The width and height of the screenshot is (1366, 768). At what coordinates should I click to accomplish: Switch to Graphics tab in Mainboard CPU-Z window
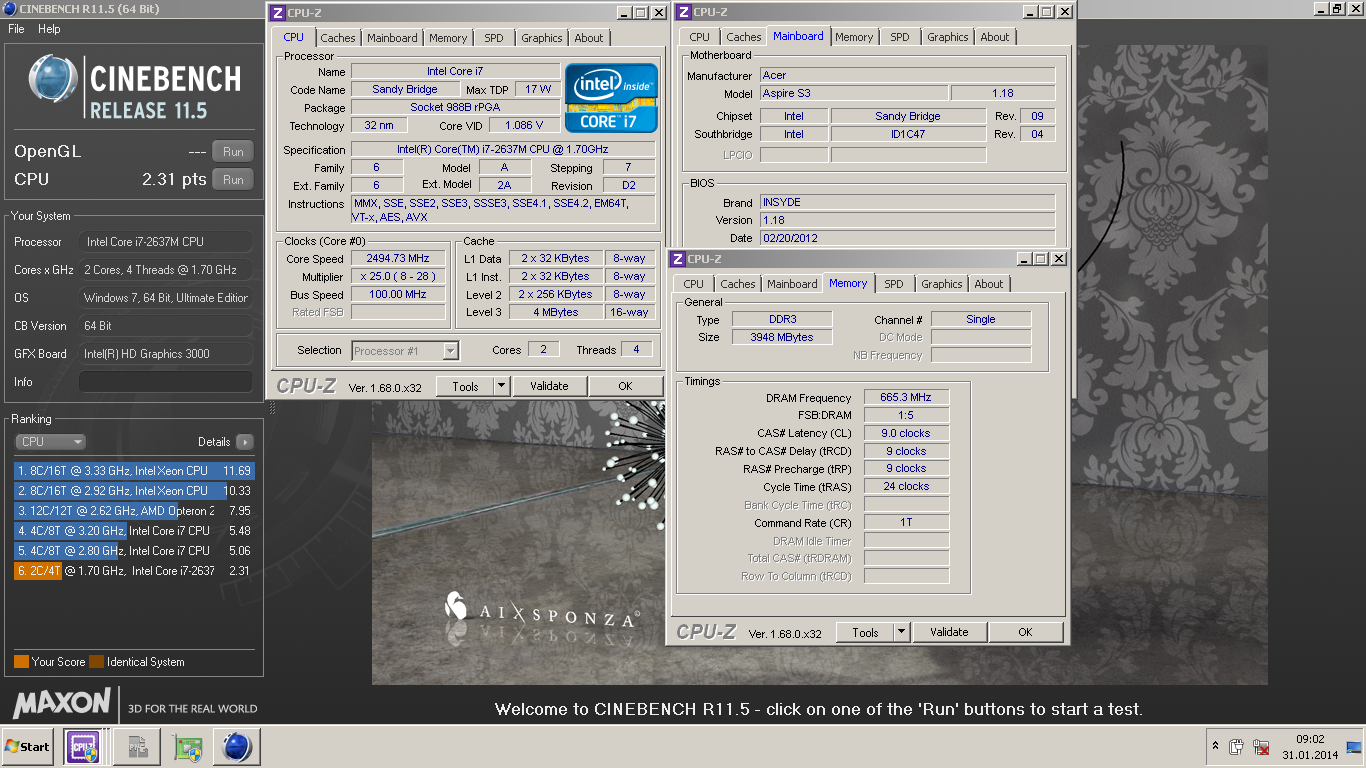pyautogui.click(x=948, y=37)
